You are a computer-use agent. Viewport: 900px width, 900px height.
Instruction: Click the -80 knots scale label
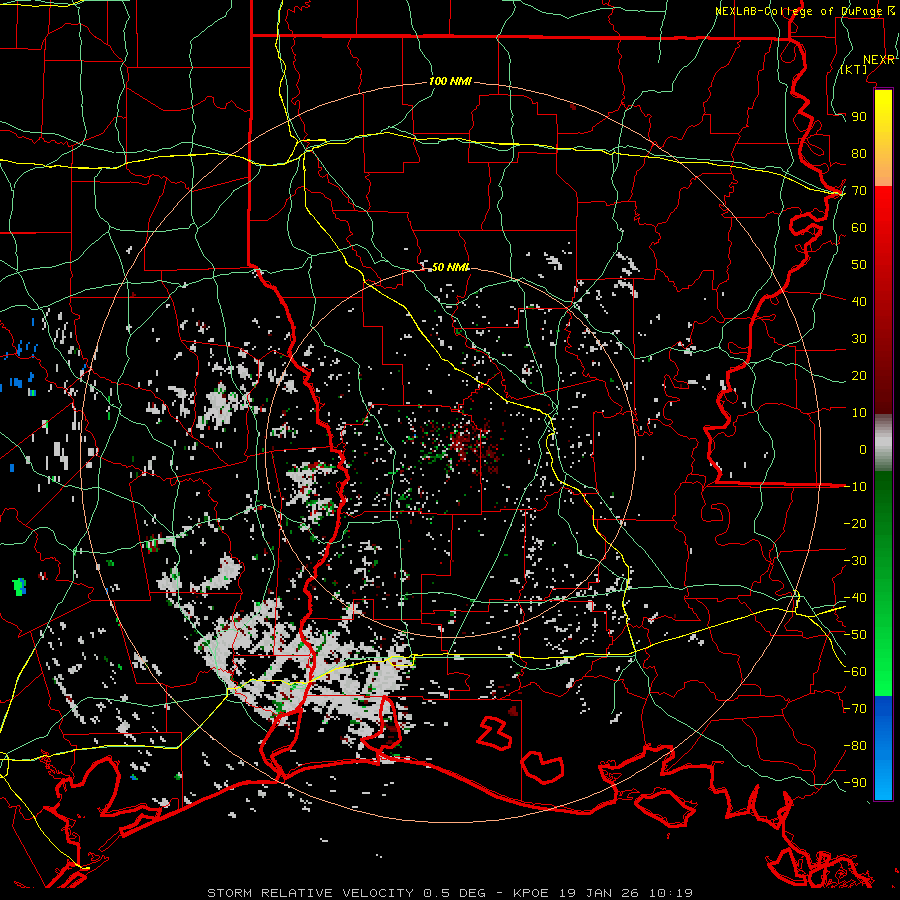tap(855, 746)
